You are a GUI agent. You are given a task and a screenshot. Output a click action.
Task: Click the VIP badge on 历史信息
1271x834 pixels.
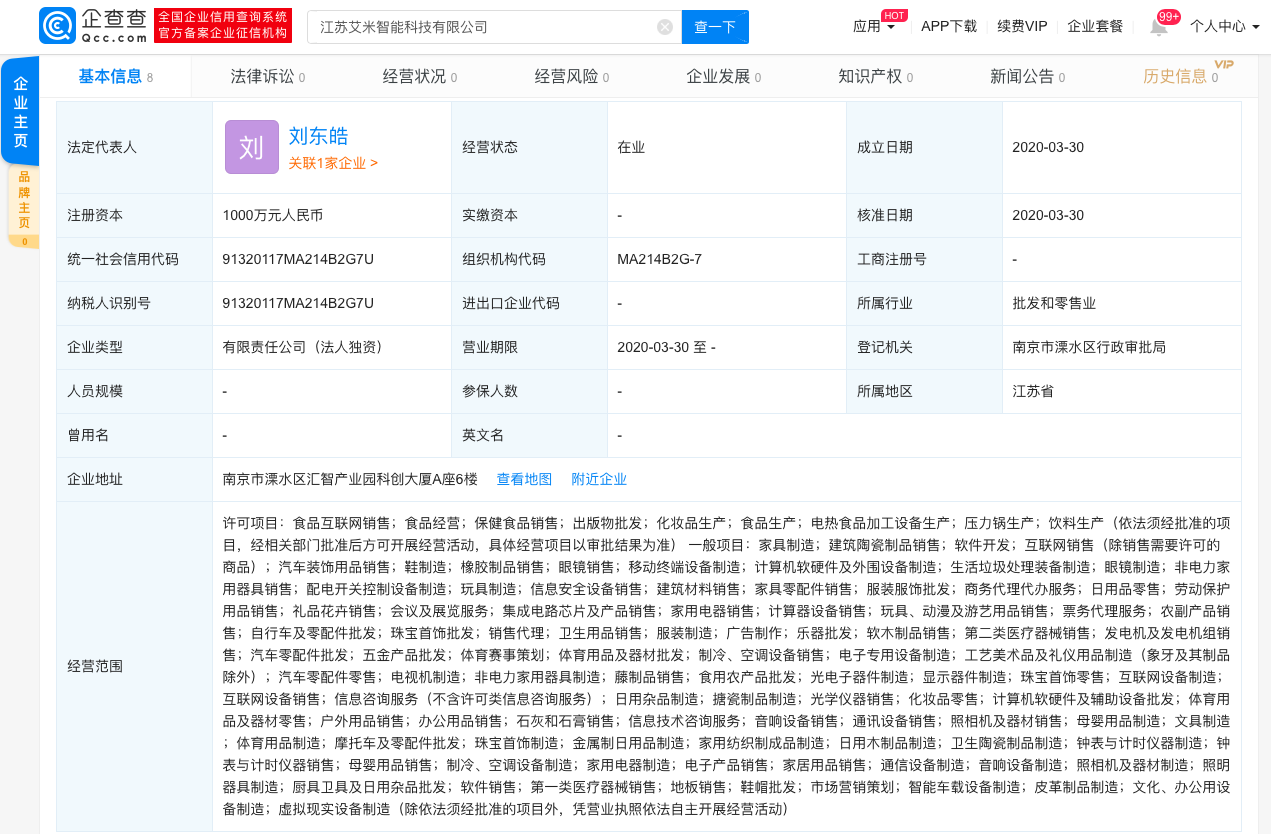1225,62
